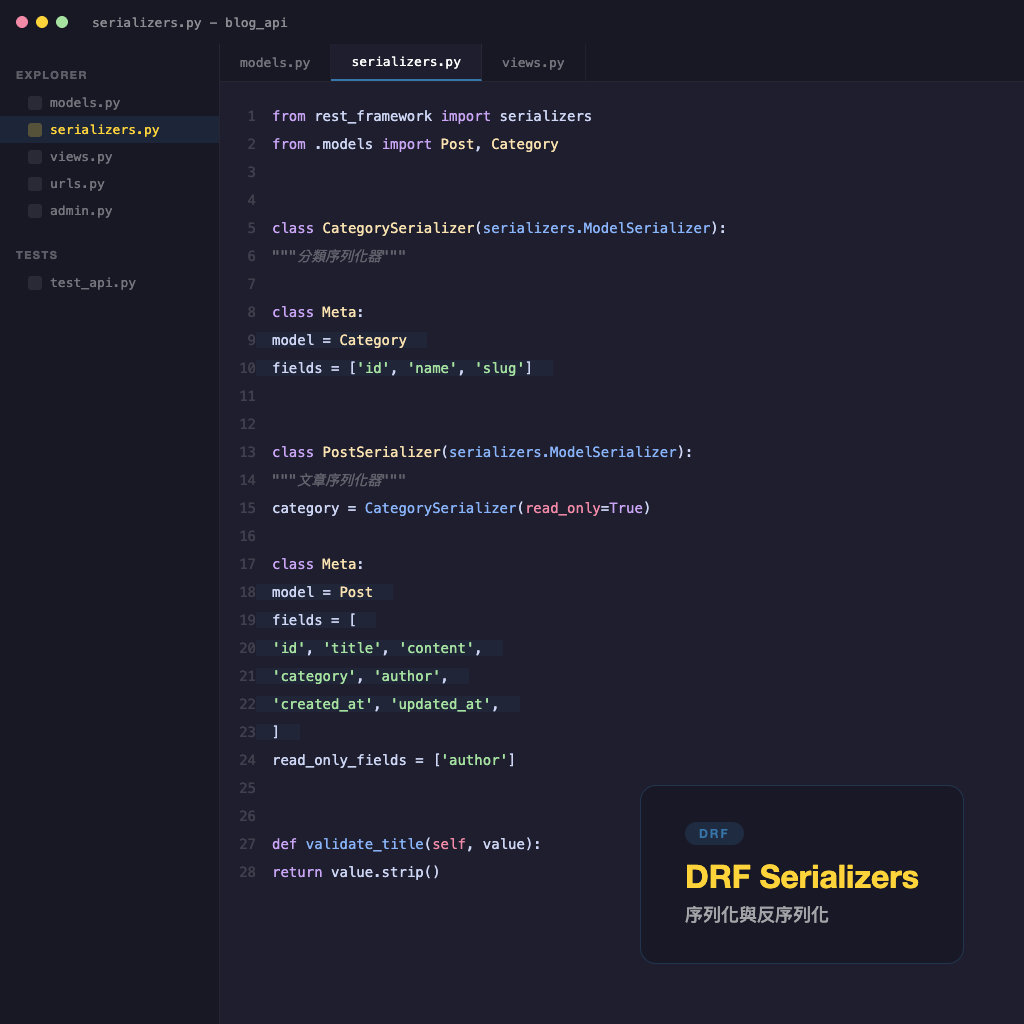Click line number 1 in the gutter
1024x1024 pixels.
coord(251,116)
